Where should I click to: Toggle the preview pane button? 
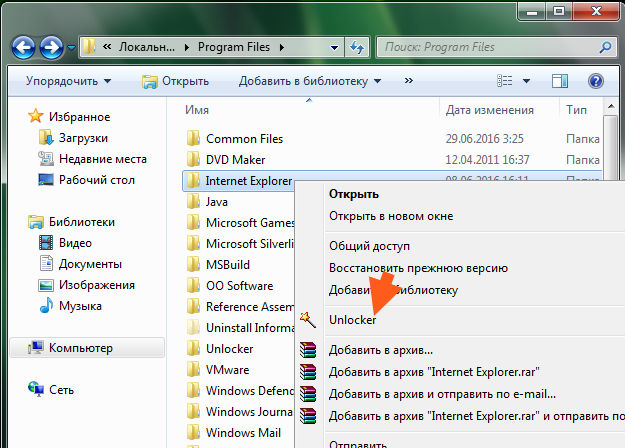pos(560,81)
